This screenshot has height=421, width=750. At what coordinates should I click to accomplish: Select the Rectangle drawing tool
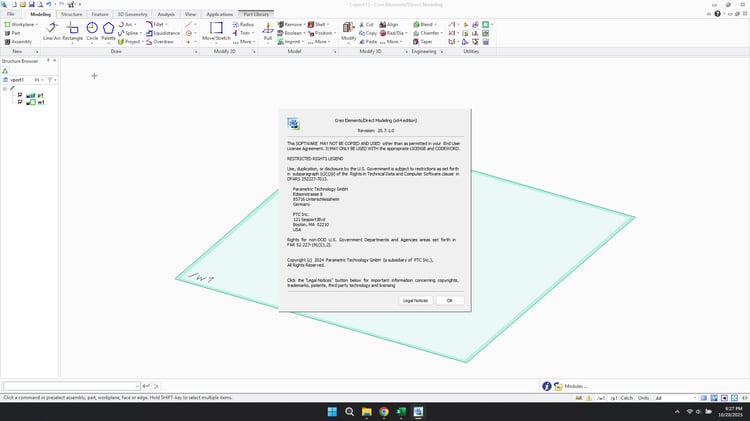73,31
